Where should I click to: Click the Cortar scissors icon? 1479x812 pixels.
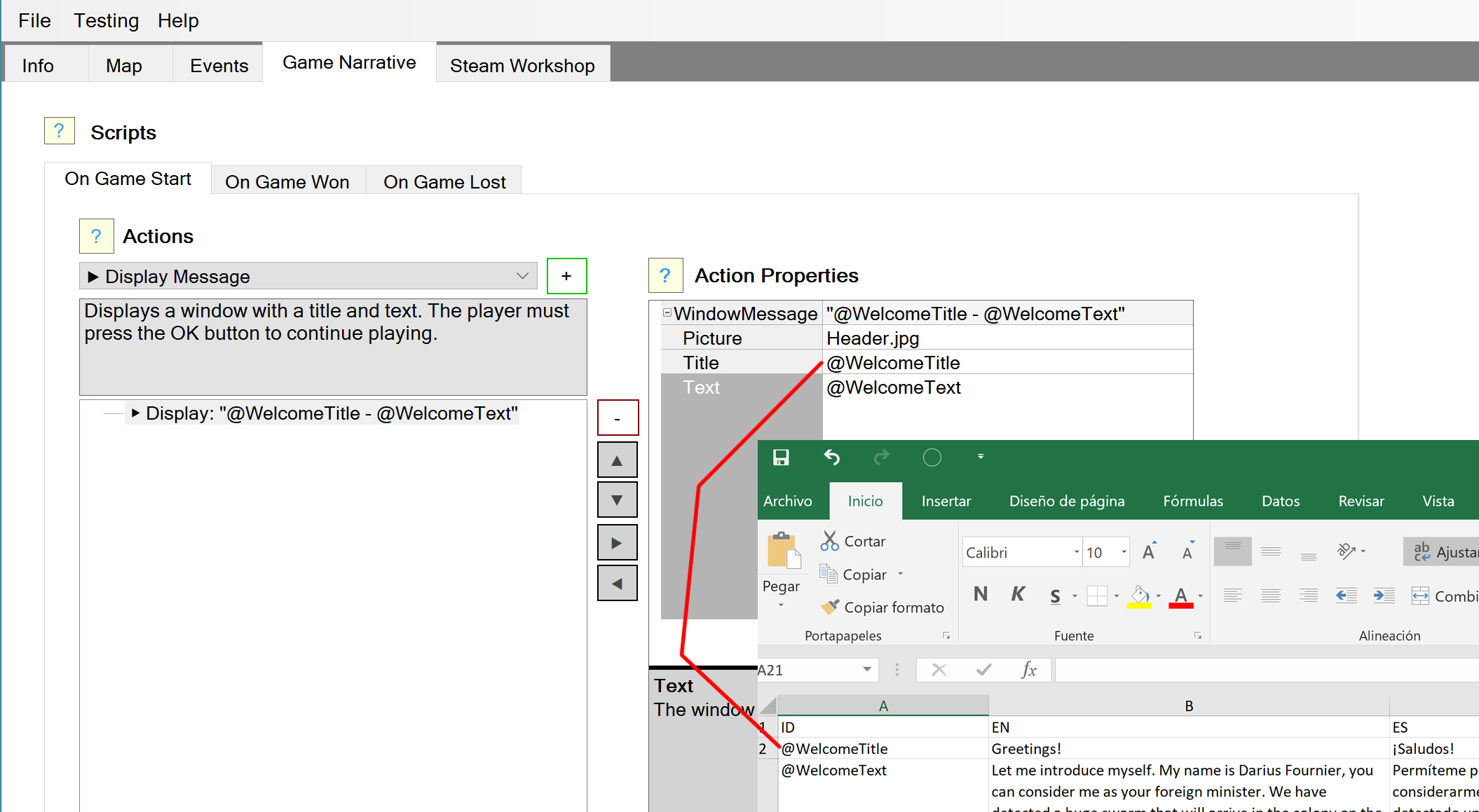[830, 541]
